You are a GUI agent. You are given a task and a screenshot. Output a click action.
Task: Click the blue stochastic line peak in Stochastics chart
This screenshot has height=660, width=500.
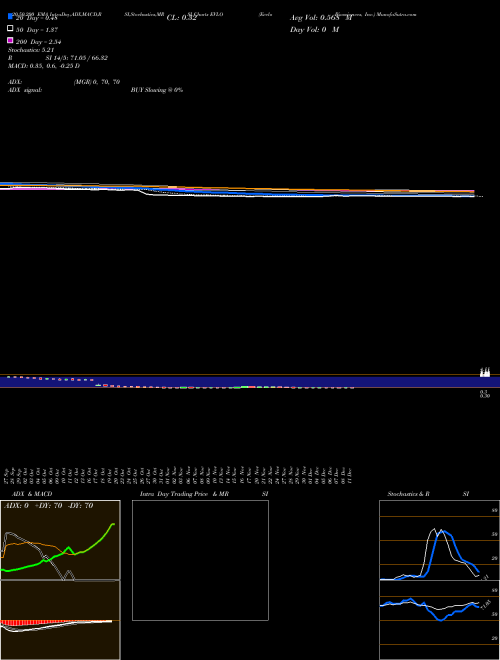coord(442,532)
